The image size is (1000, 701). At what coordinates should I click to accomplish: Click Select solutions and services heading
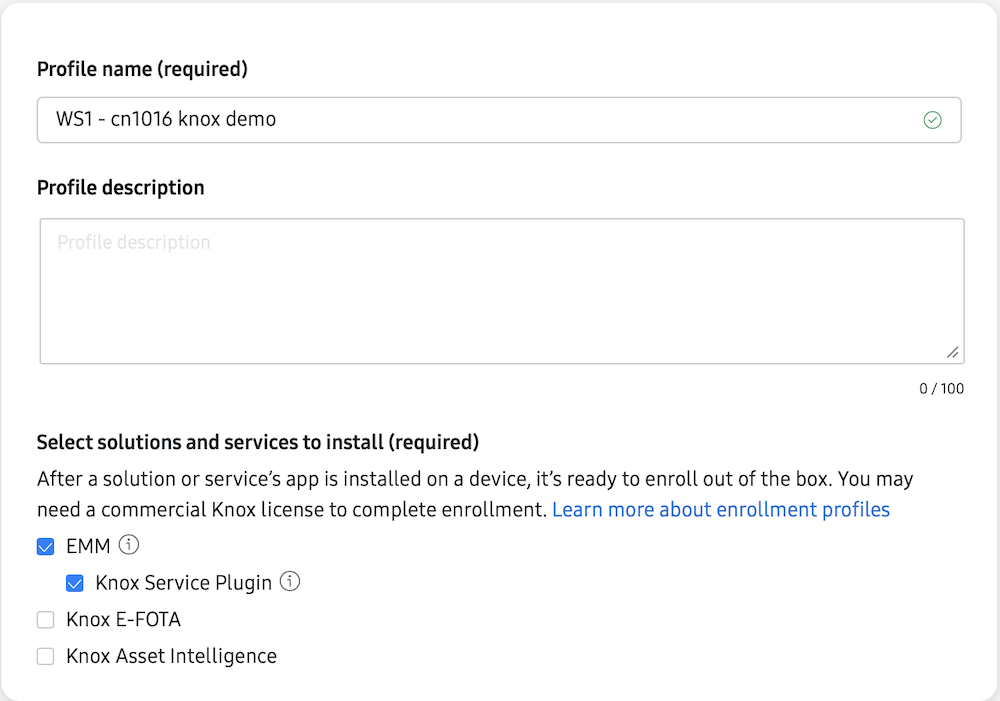[x=258, y=442]
